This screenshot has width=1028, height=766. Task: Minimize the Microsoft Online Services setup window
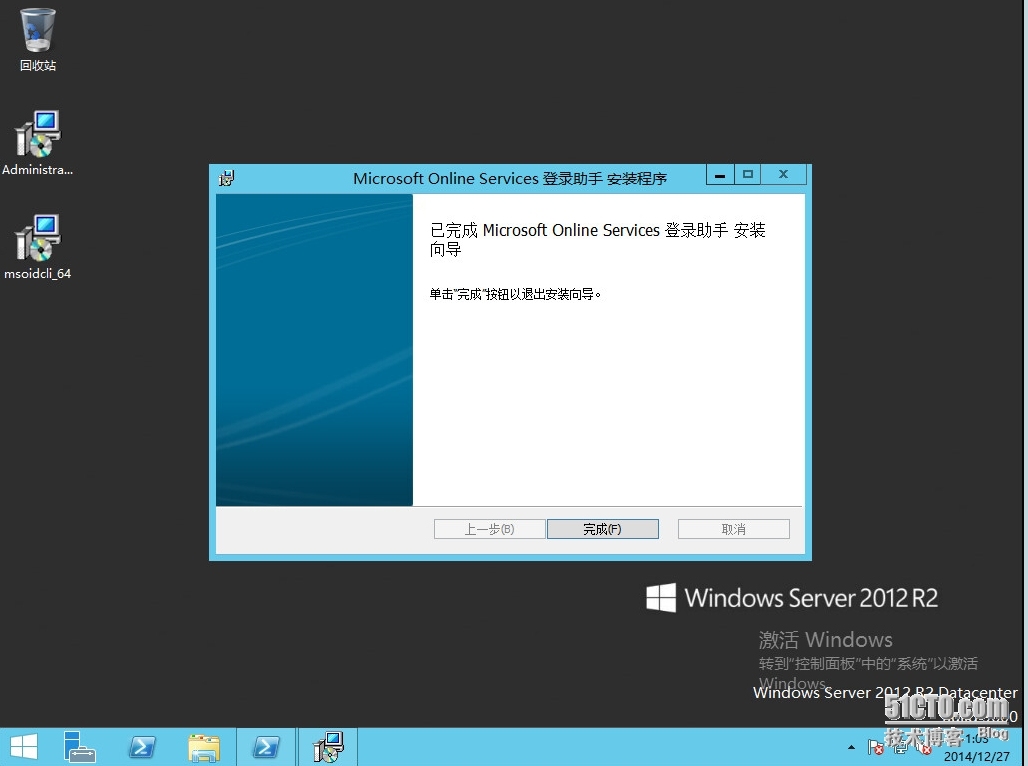coord(720,174)
